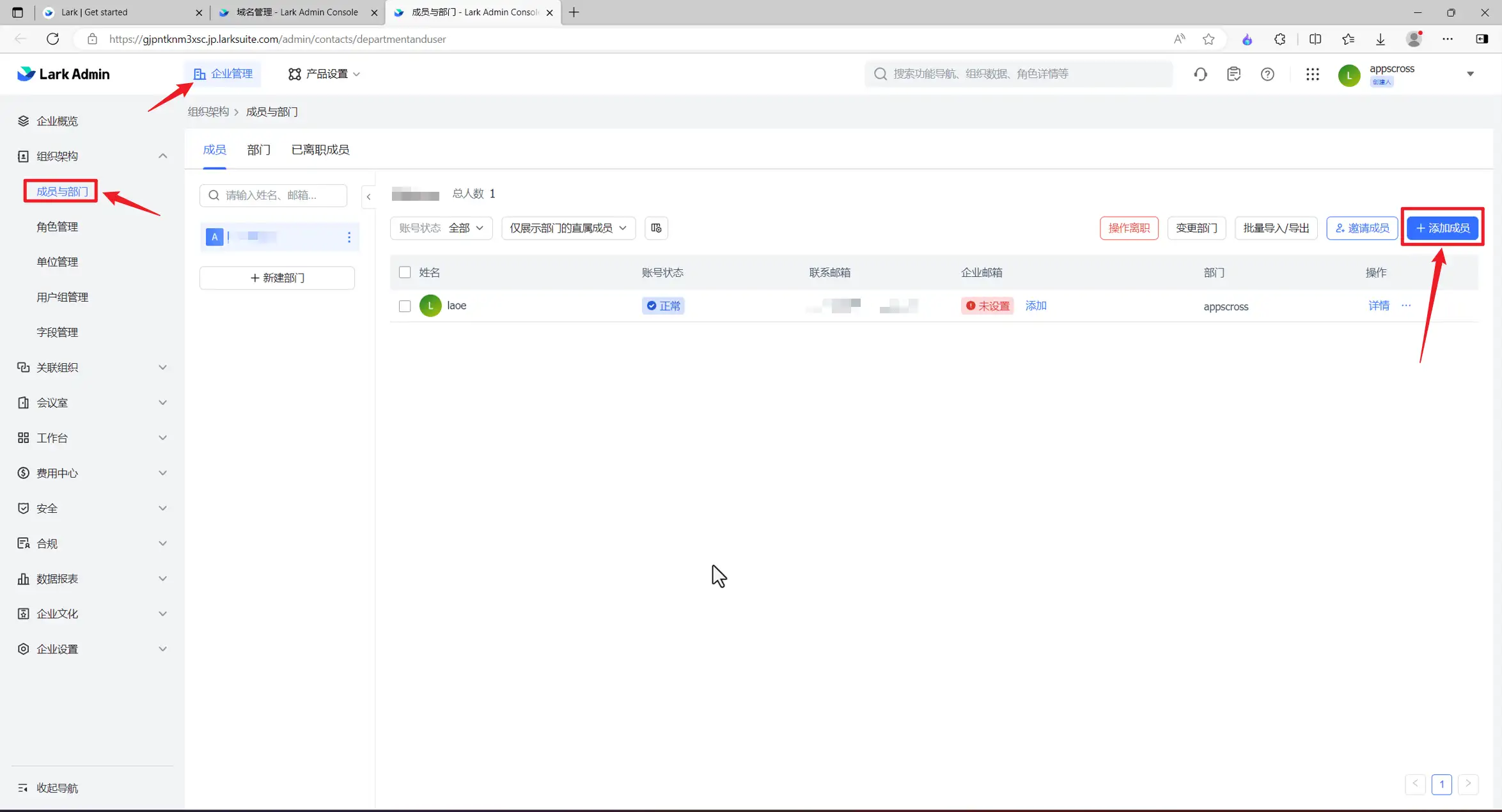Click the column settings icon
The width and height of the screenshot is (1502, 812).
click(656, 228)
